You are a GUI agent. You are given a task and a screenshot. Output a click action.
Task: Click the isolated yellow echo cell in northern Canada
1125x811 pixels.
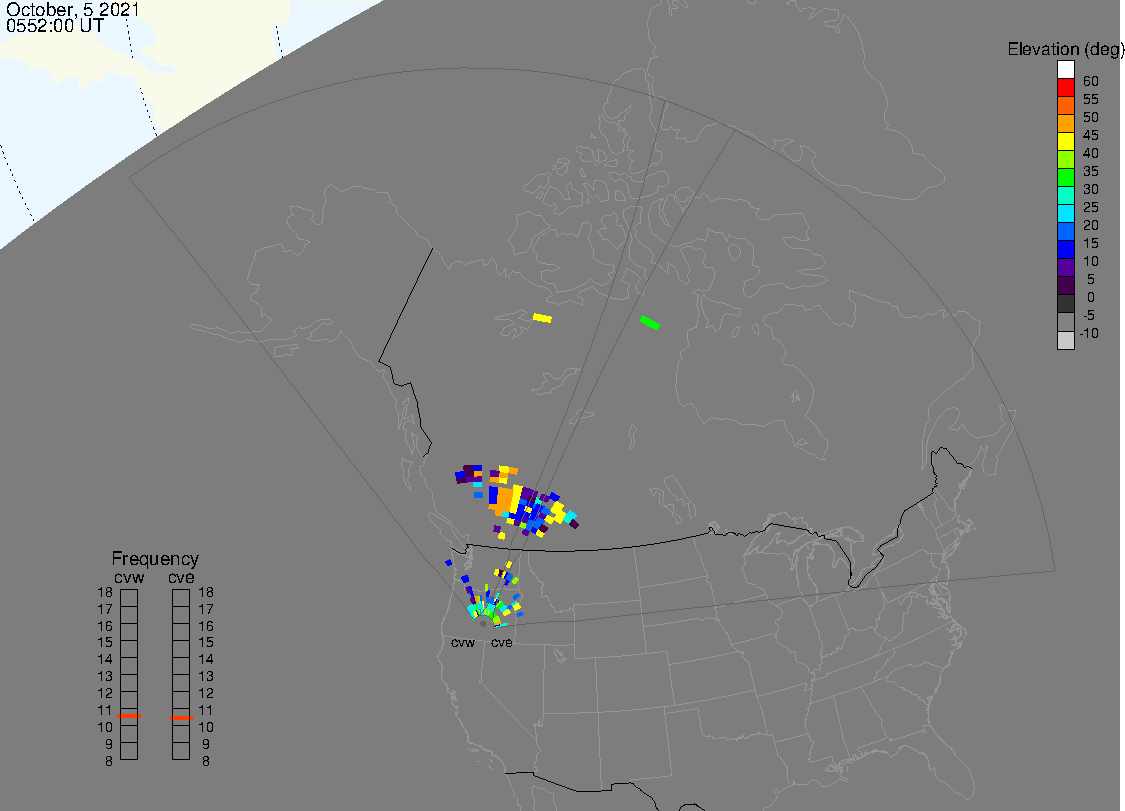point(542,318)
